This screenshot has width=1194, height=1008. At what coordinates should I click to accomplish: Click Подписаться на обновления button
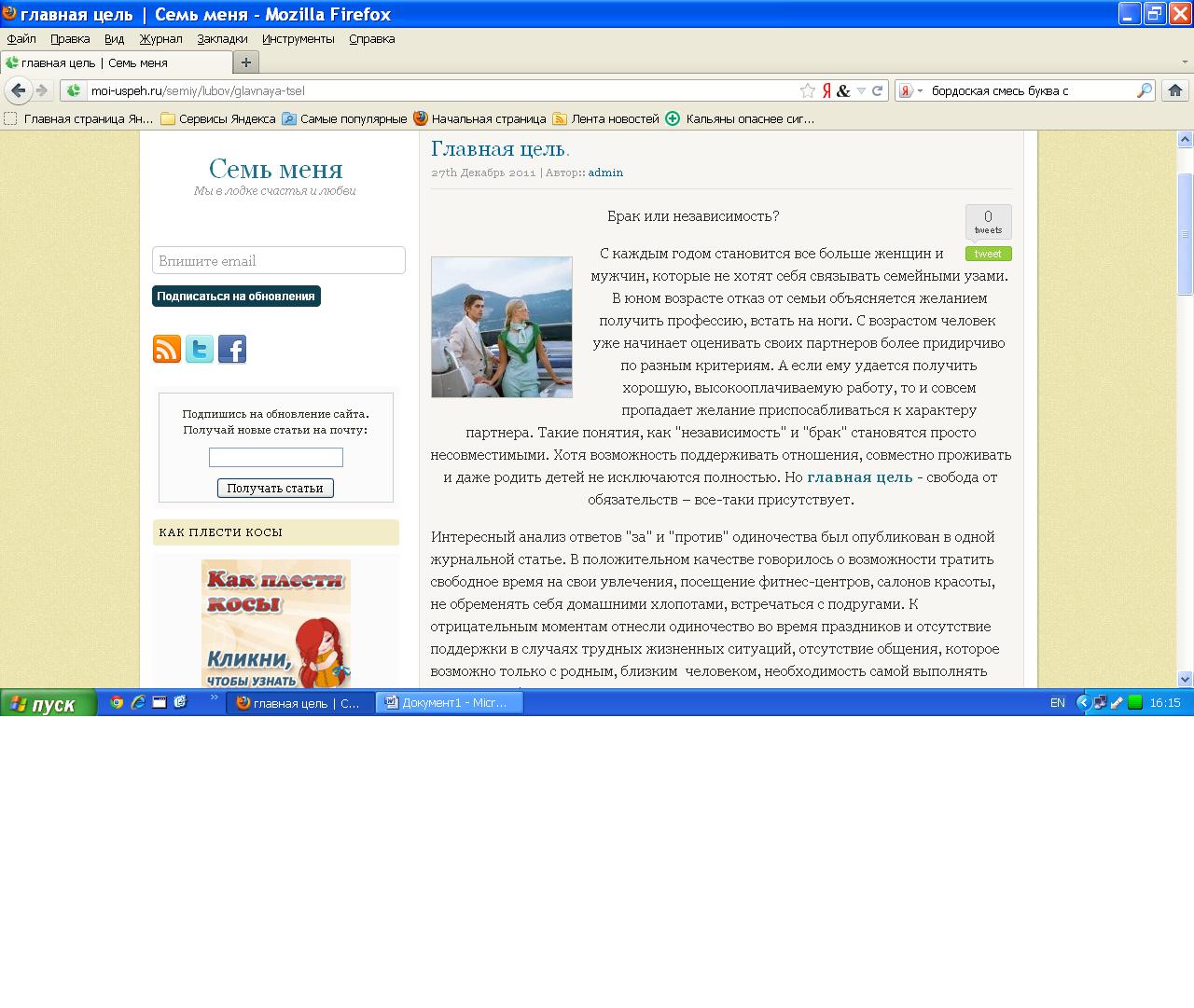236,296
